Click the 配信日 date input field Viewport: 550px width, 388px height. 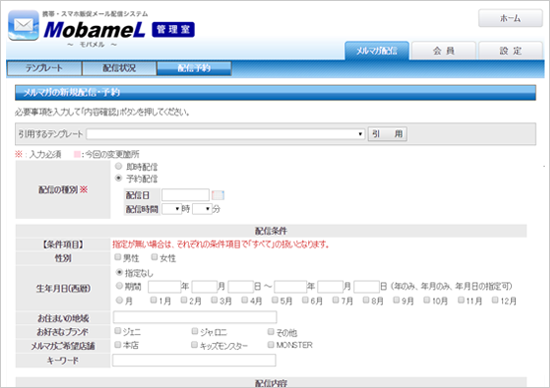185,195
